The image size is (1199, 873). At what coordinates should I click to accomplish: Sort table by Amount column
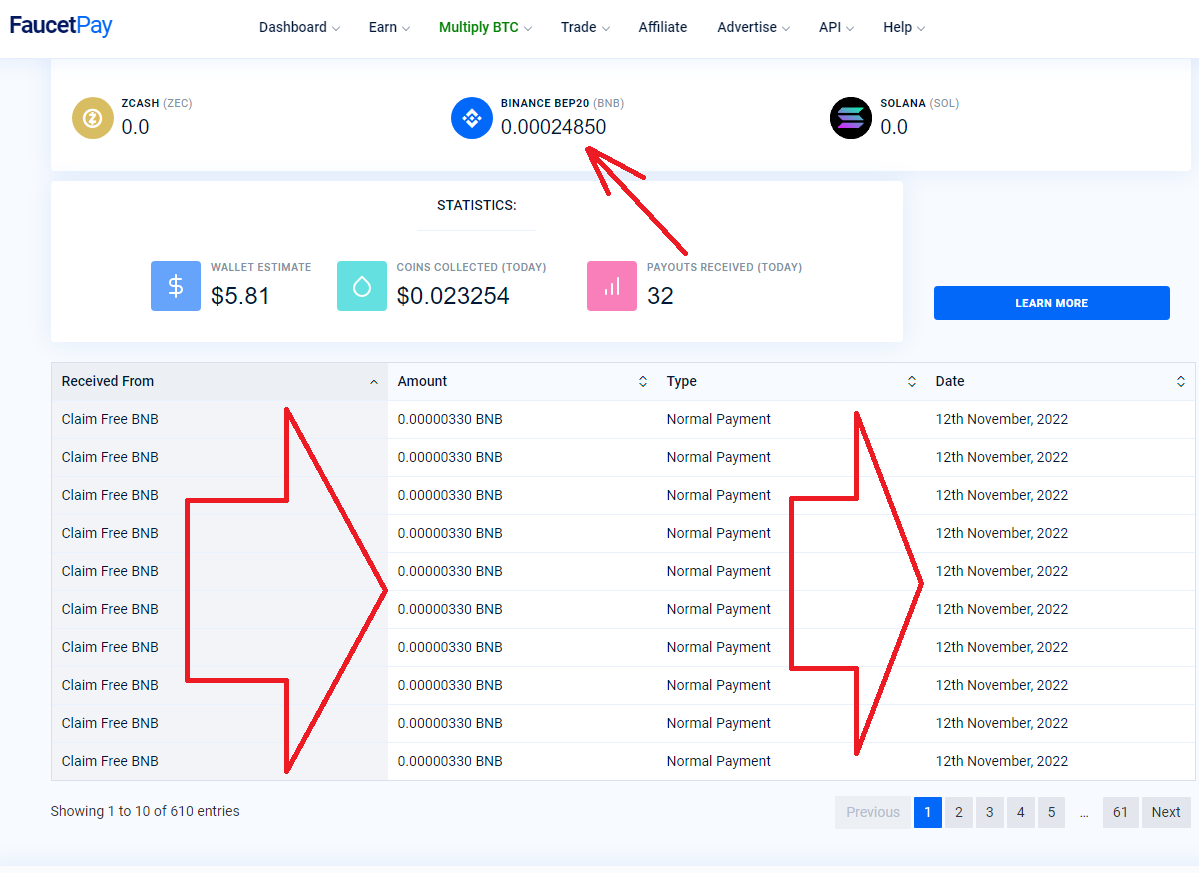click(522, 381)
